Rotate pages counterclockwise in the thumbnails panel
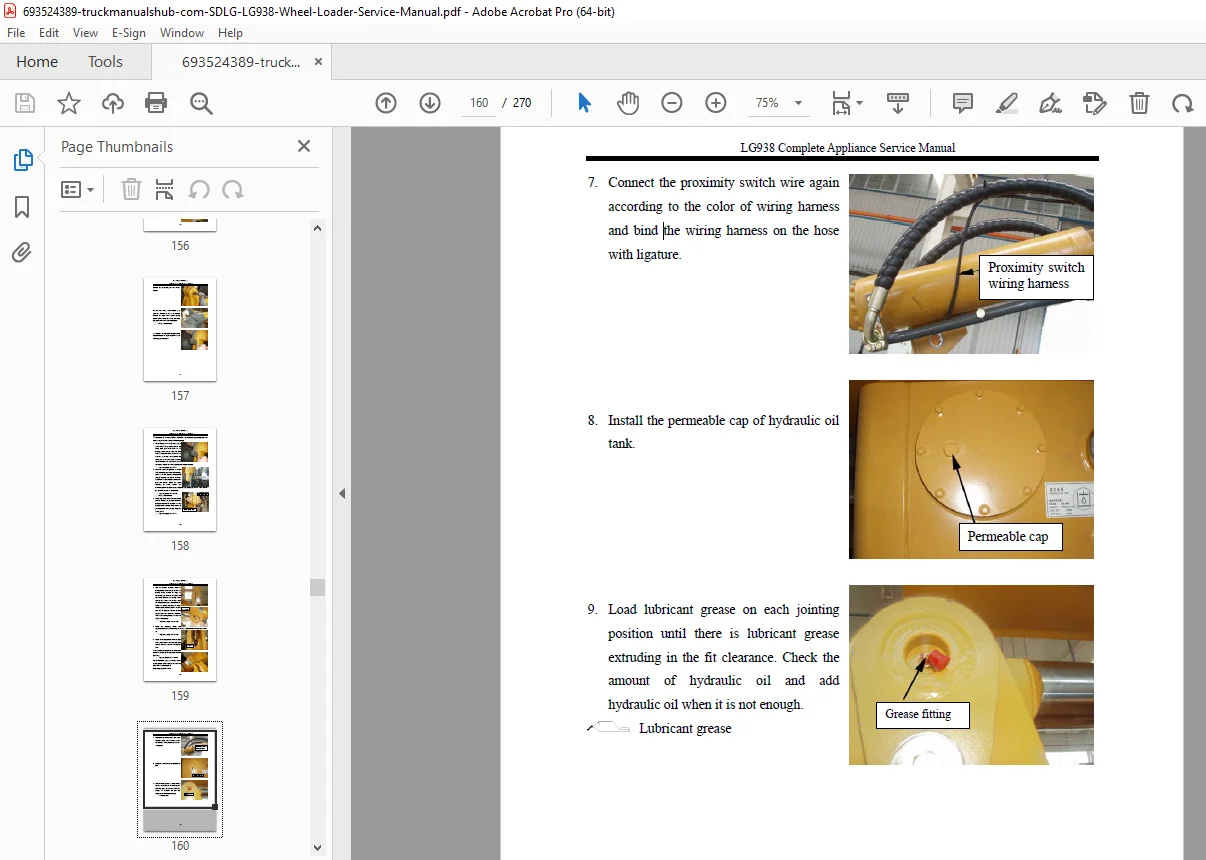The width and height of the screenshot is (1206, 860). pos(199,190)
